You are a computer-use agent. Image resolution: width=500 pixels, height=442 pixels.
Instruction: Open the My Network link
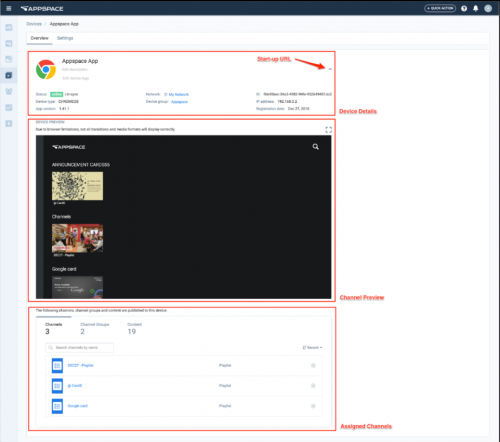179,95
